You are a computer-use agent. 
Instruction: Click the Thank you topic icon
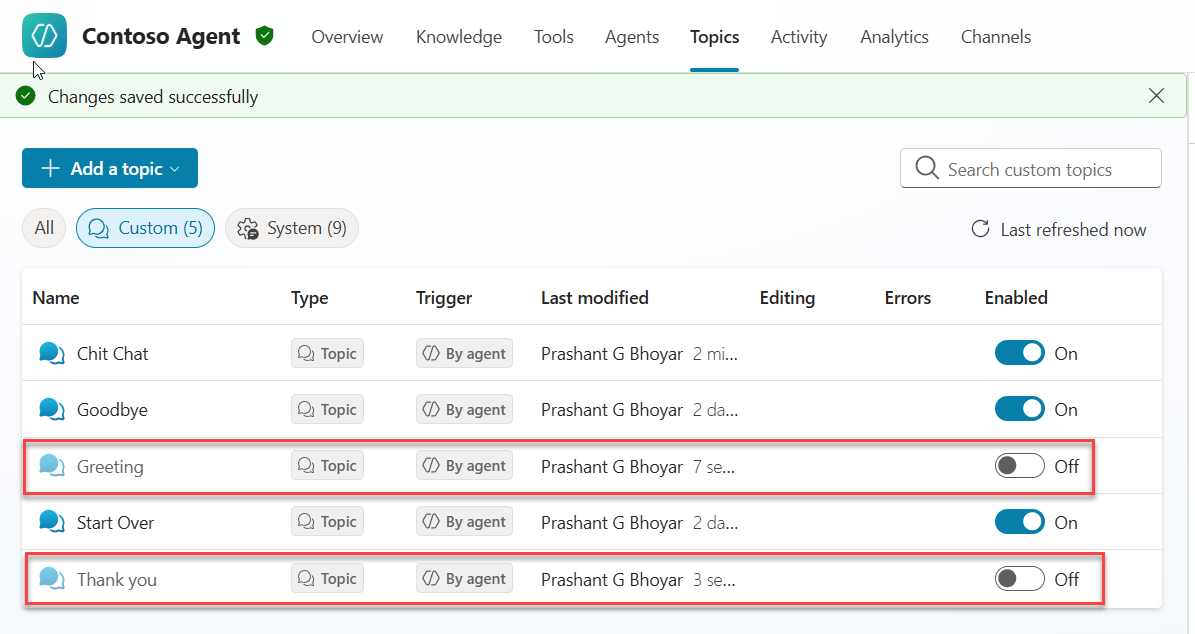[x=52, y=579]
